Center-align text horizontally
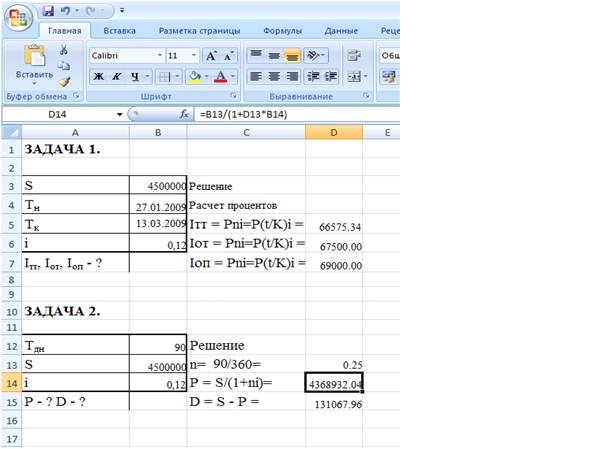The width and height of the screenshot is (607, 449). (274, 76)
